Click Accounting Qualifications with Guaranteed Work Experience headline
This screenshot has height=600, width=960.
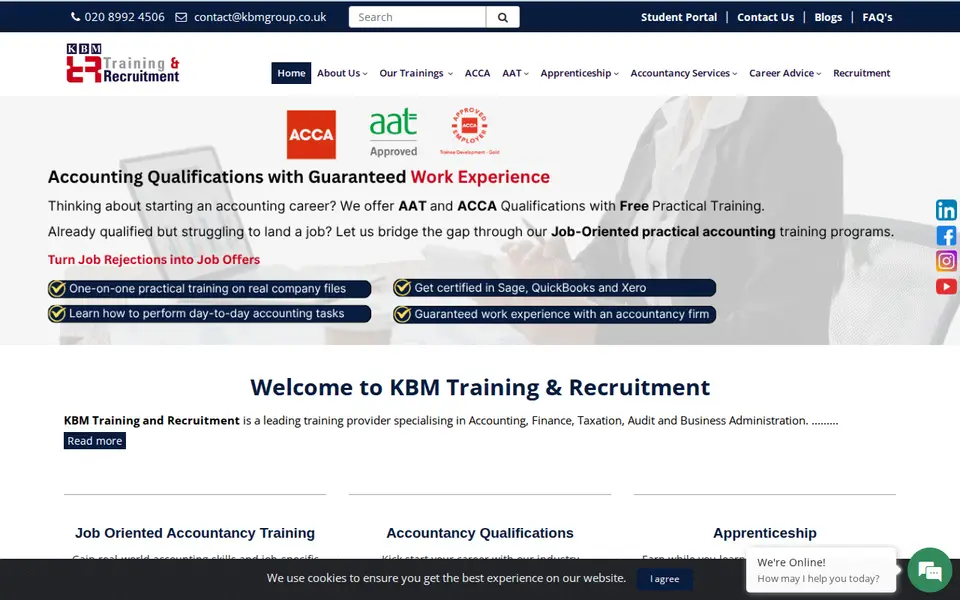click(x=299, y=177)
